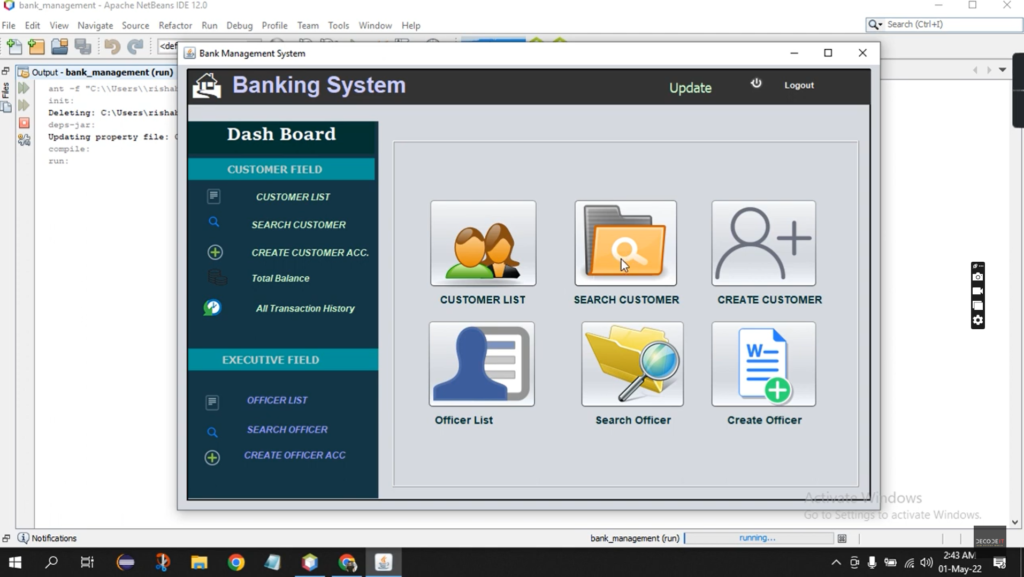This screenshot has height=577, width=1024.
Task: Click the magnifier icon beside SEARCH OFFICER
Action: point(212,432)
